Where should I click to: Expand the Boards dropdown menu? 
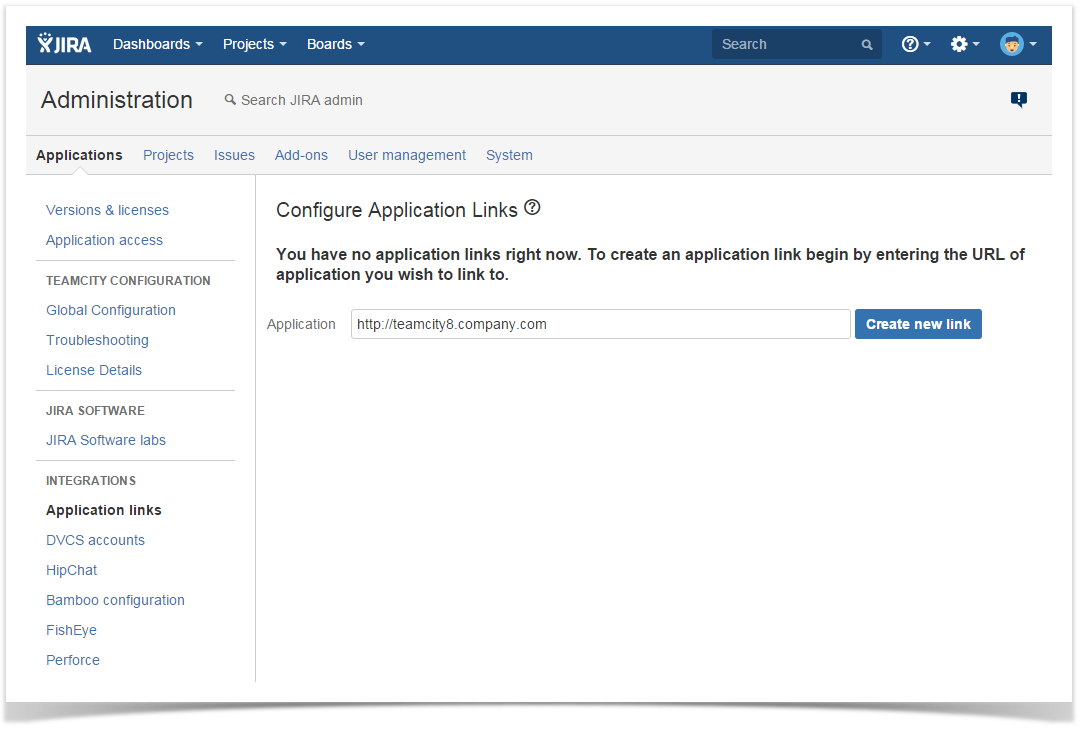point(335,44)
